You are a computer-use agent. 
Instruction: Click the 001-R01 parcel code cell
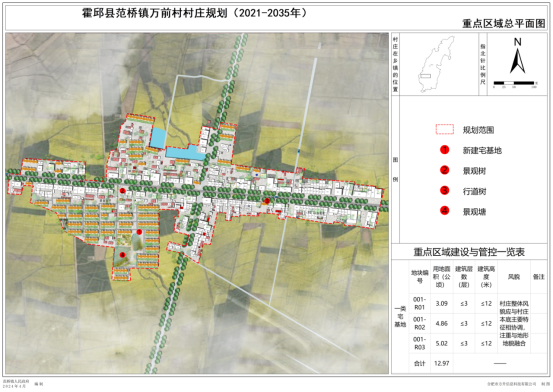click(x=419, y=303)
